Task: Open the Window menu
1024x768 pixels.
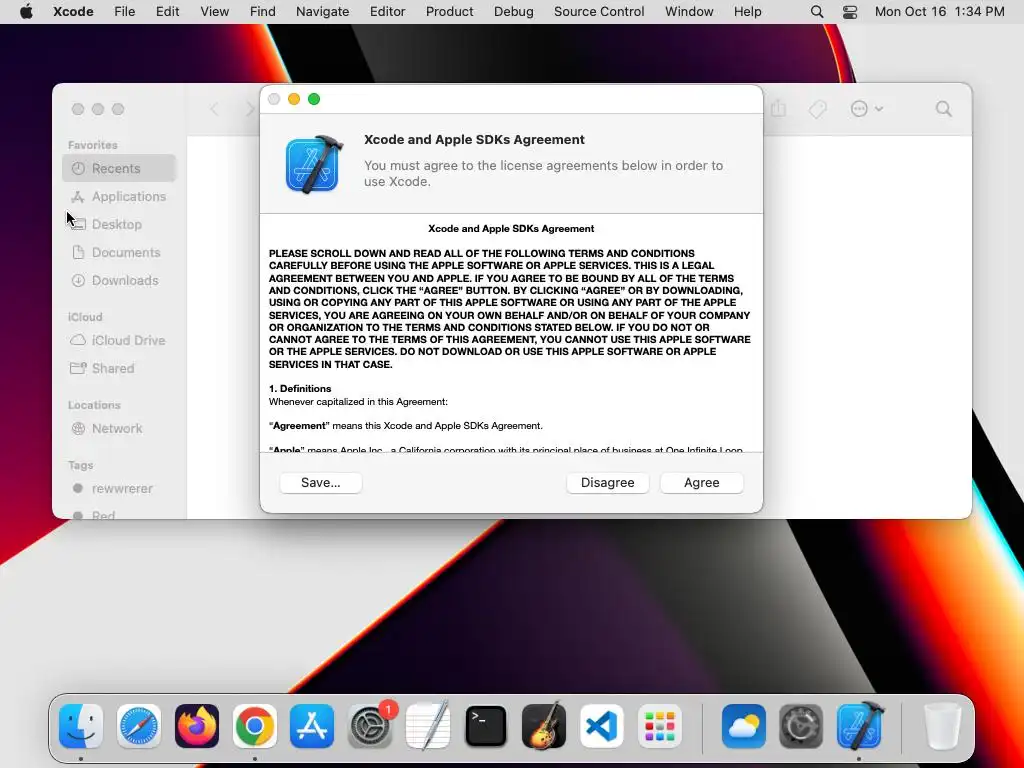Action: (x=689, y=12)
